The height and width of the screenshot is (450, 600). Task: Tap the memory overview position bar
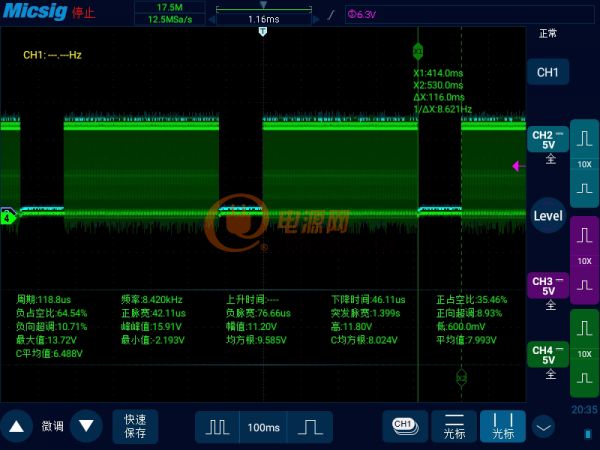click(x=264, y=8)
